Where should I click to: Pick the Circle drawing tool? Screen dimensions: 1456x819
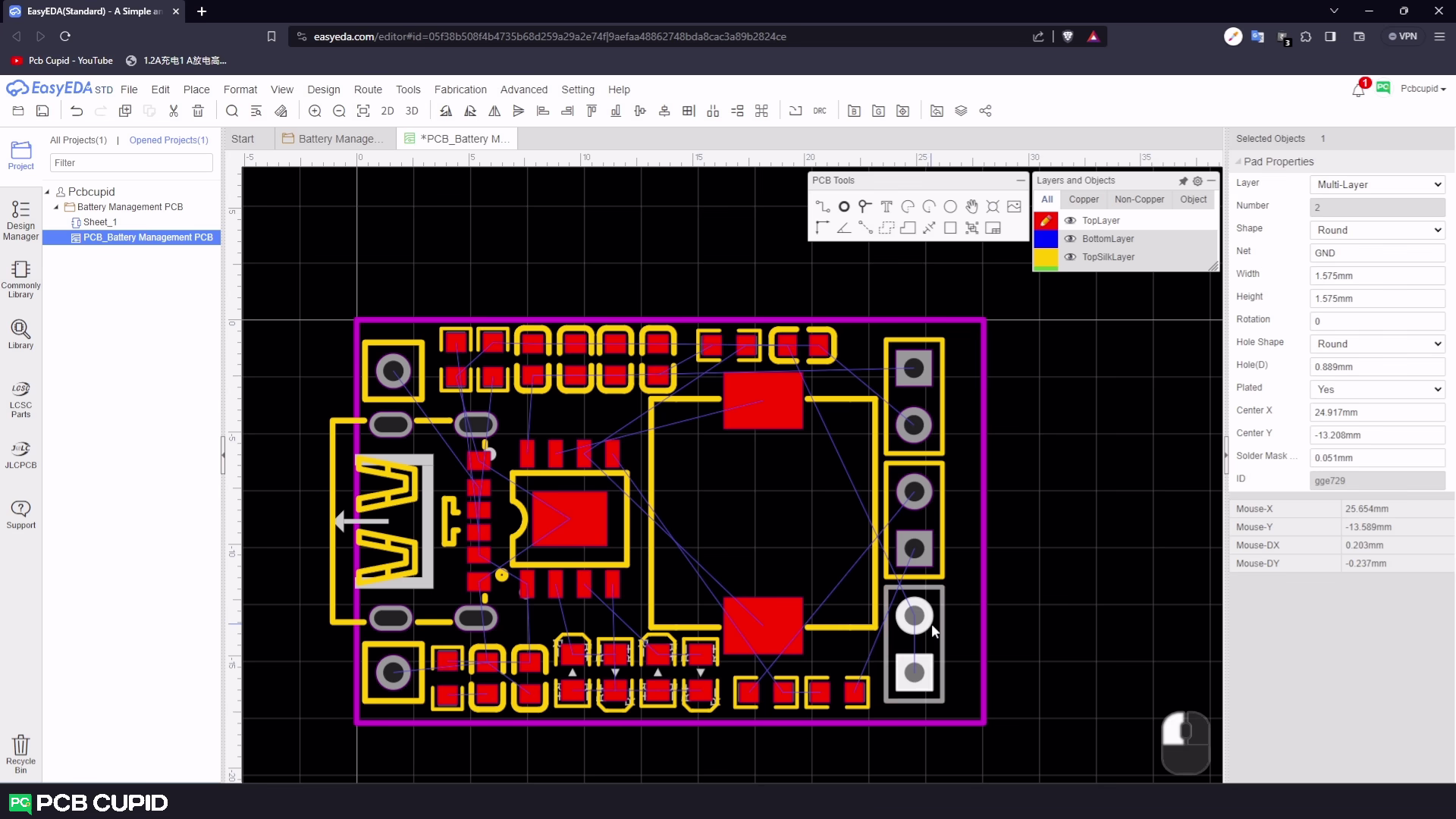[x=950, y=206]
